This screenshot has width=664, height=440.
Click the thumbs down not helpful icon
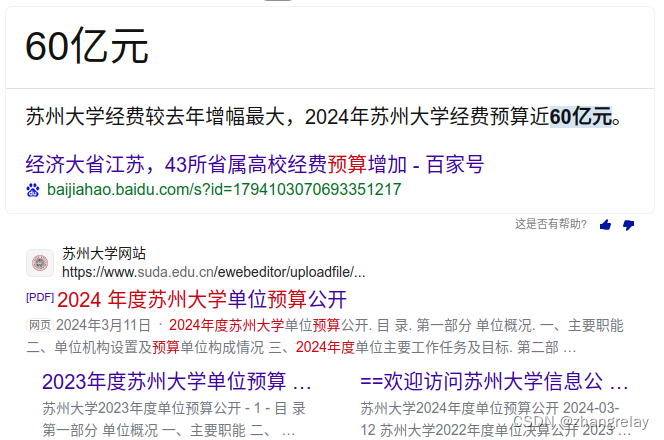(628, 225)
